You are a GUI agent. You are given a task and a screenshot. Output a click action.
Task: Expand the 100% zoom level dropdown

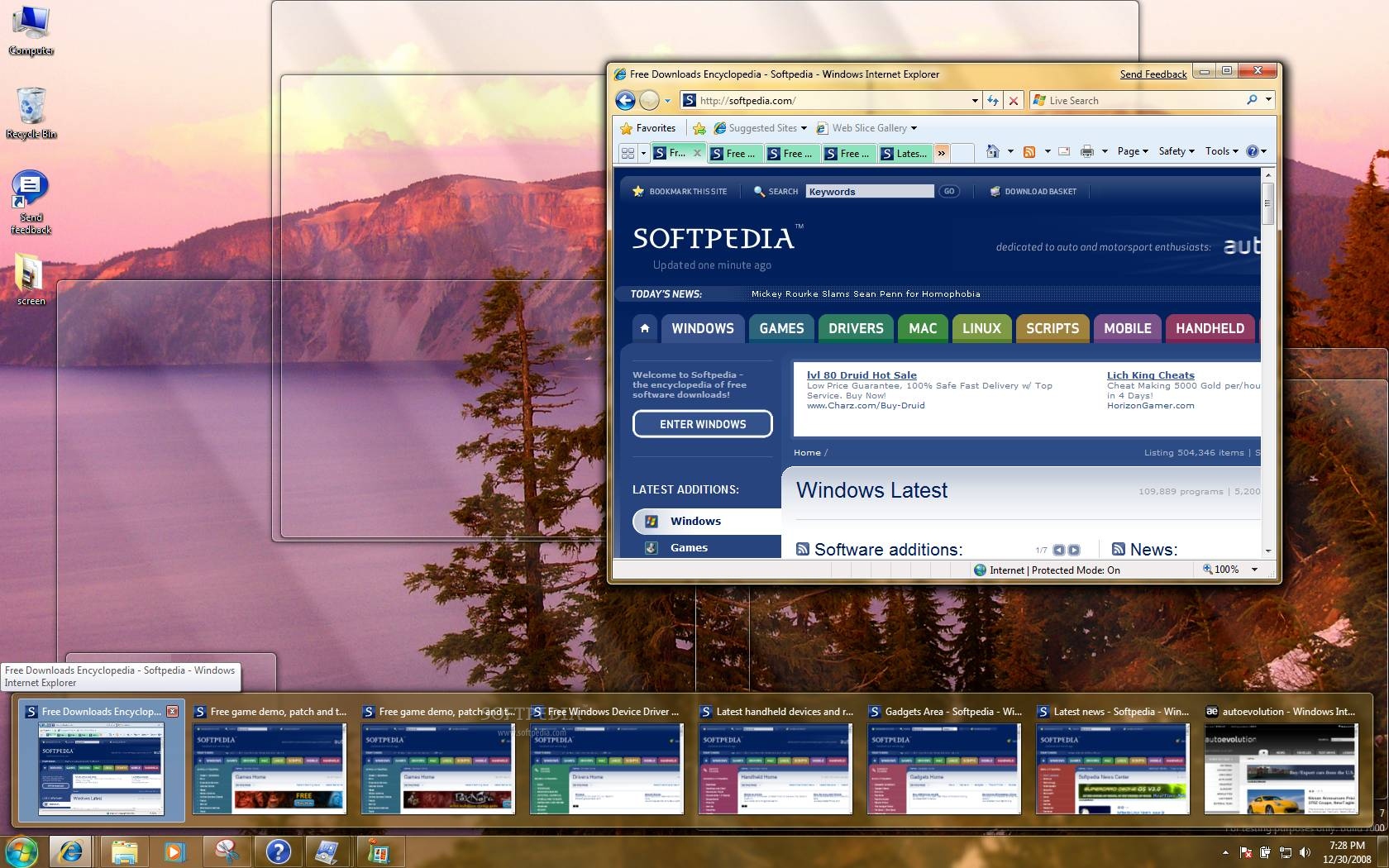pos(1254,570)
